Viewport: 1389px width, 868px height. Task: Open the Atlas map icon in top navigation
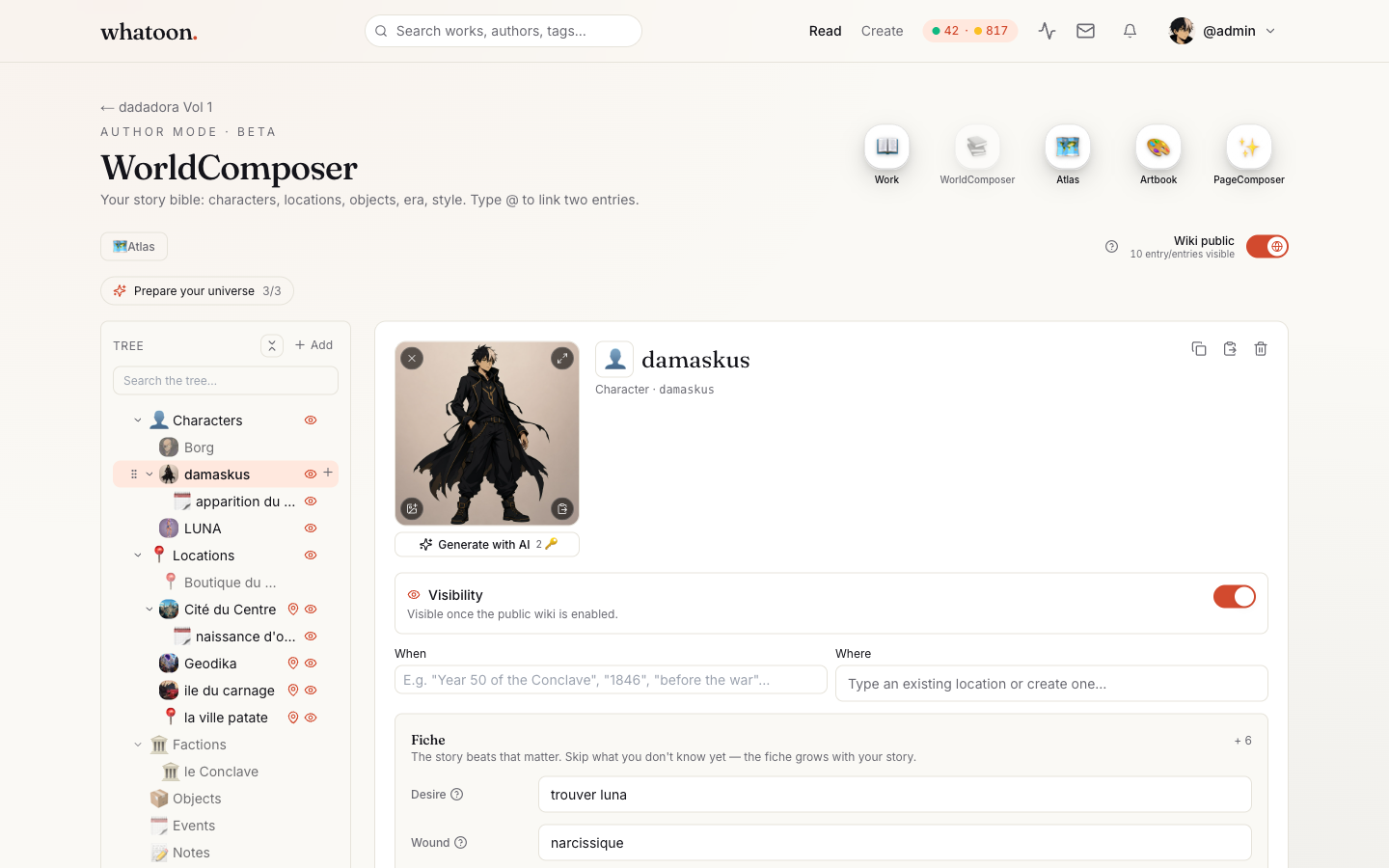(1068, 148)
